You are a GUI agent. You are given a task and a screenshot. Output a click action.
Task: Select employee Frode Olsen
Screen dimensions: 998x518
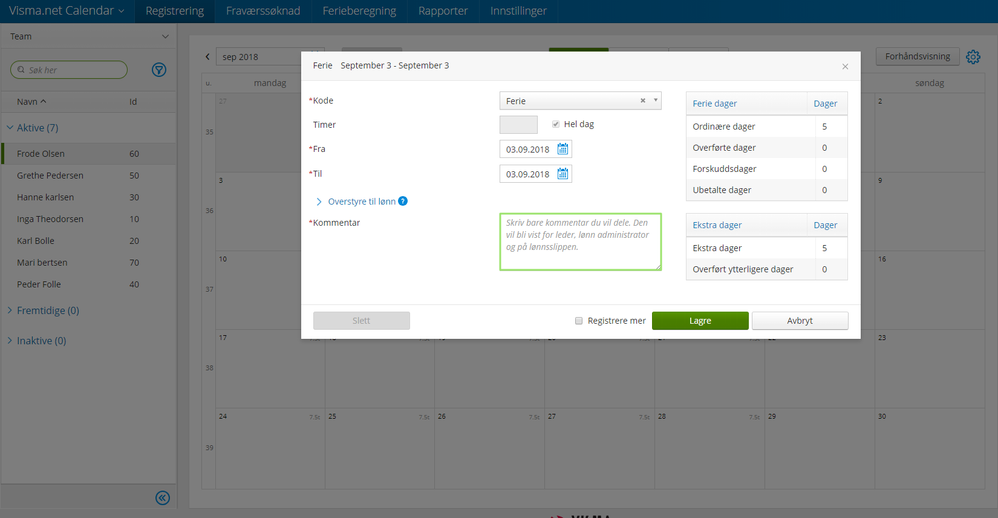point(88,154)
